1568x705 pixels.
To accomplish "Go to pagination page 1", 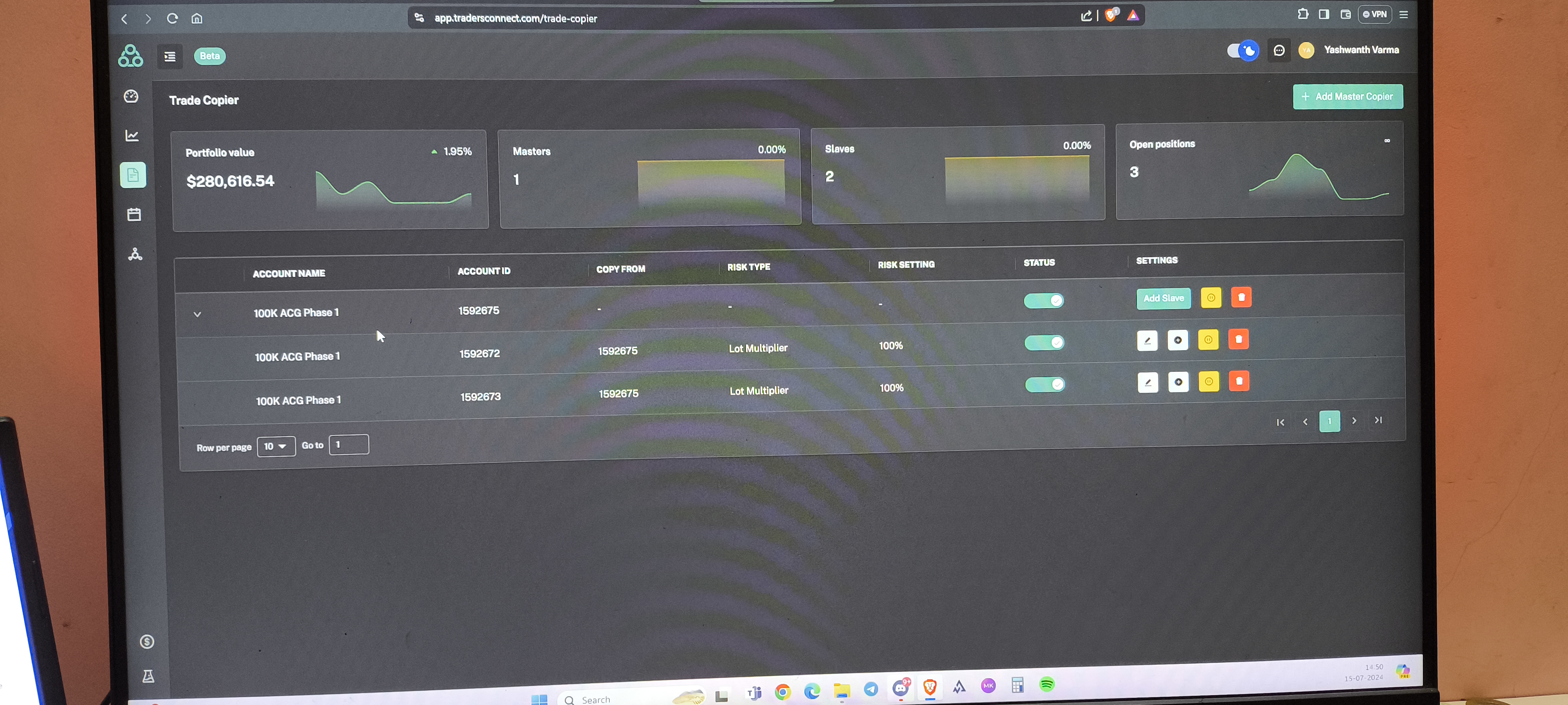I will 1329,421.
